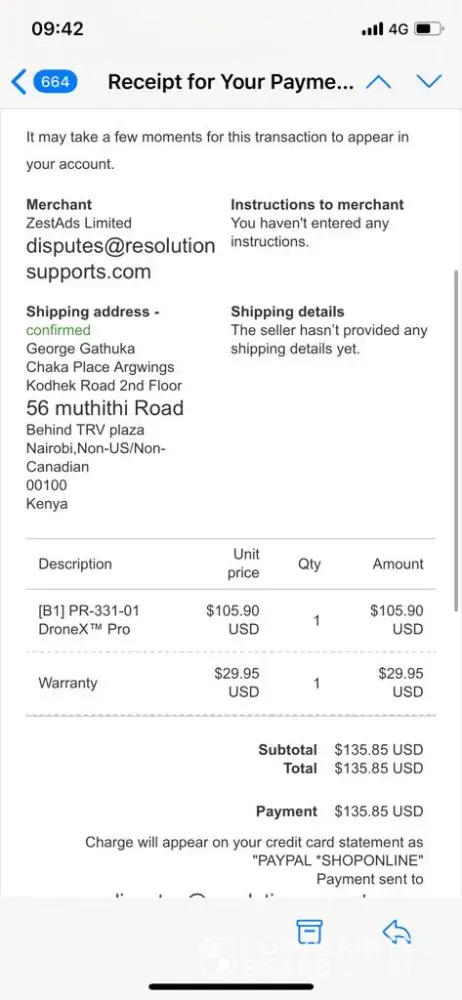Tap the home indicator bar at bottom
The width and height of the screenshot is (462, 1000).
click(x=231, y=987)
